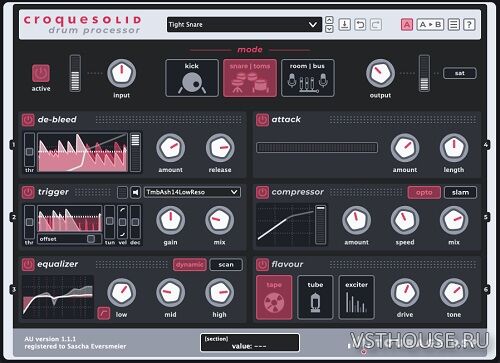The height and width of the screenshot is (363, 500).
Task: Click equalizer scan button
Action: (x=226, y=265)
